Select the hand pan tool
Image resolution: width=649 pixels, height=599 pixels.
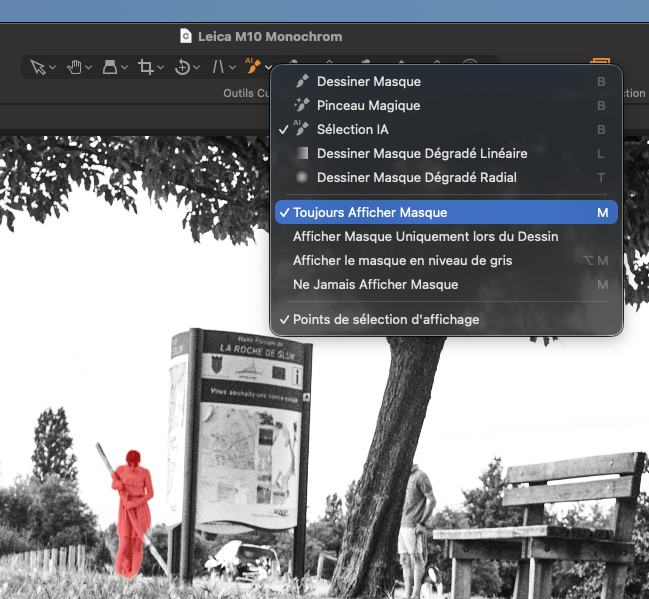pos(74,67)
